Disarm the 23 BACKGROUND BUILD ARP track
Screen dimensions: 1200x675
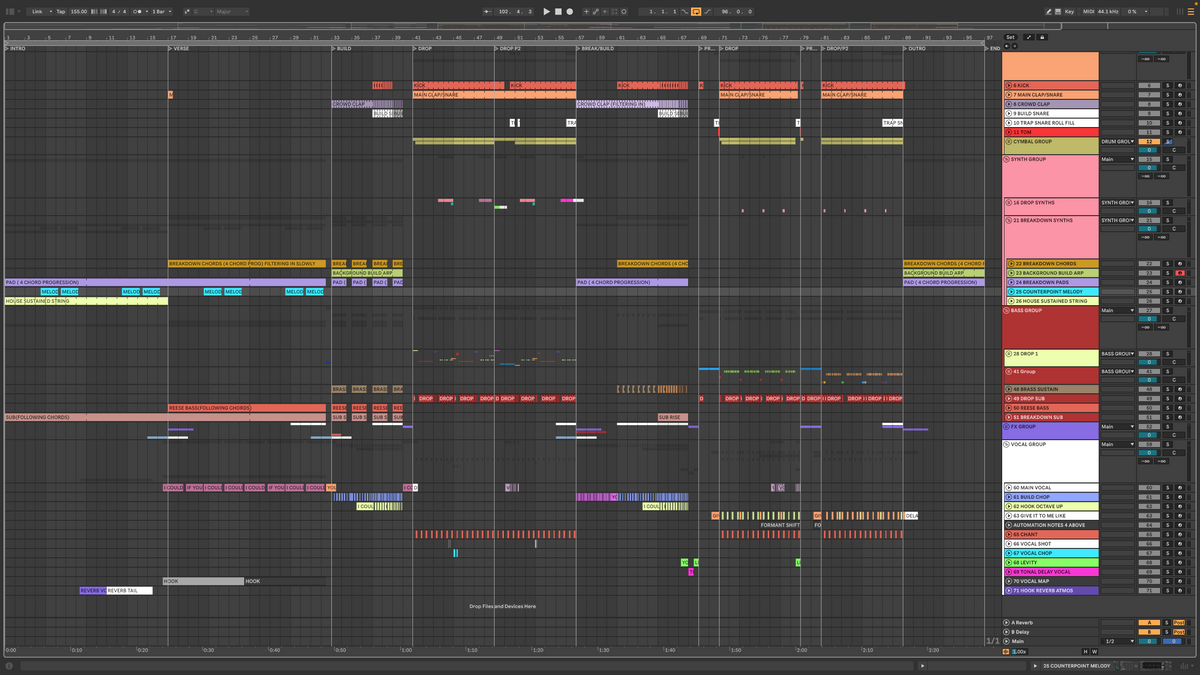1180,273
